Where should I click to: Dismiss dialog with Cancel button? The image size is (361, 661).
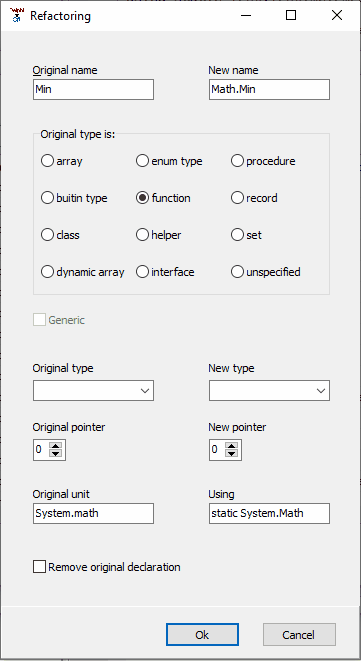tap(299, 635)
